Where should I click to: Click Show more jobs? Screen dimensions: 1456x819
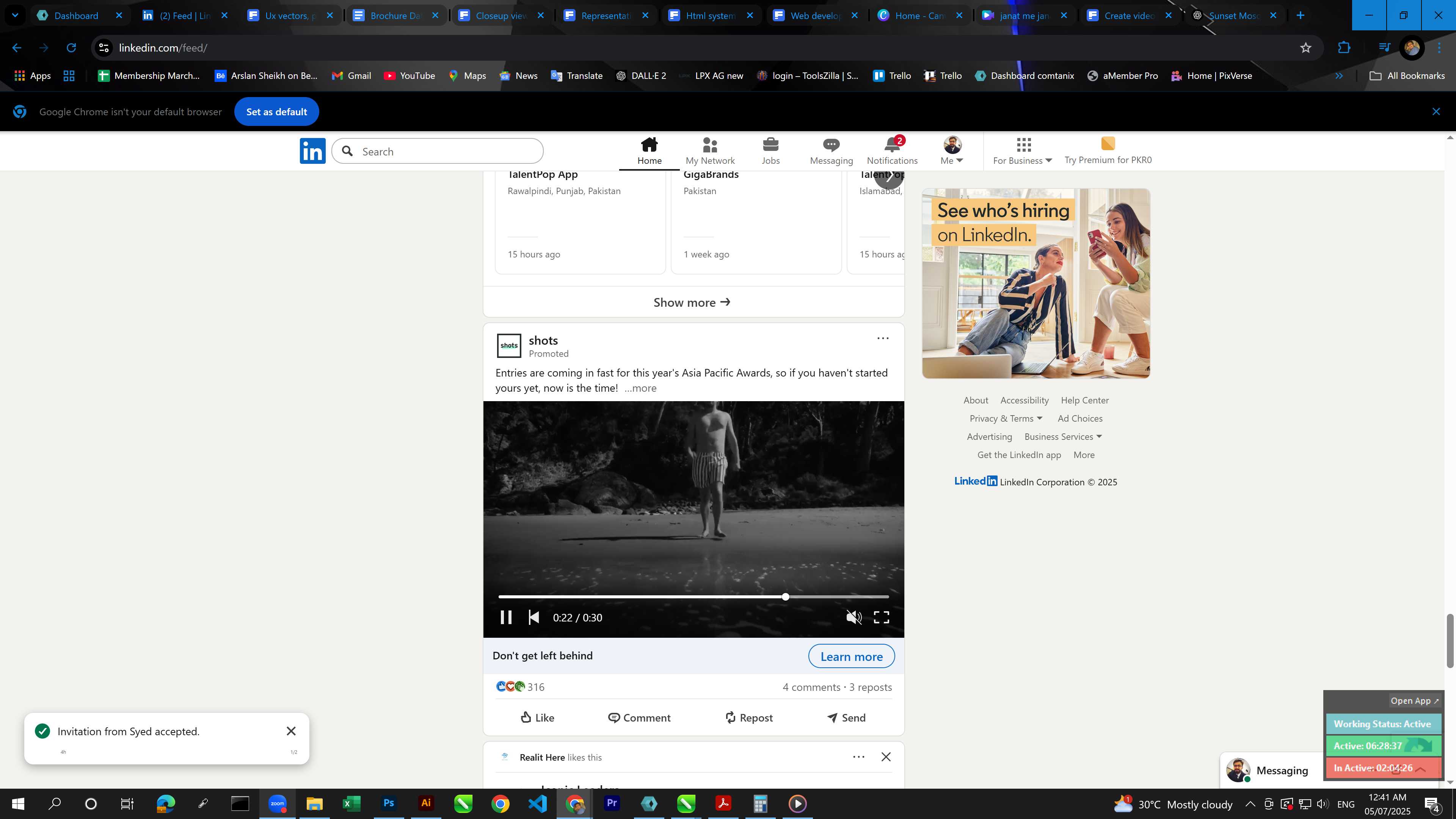coord(693,303)
